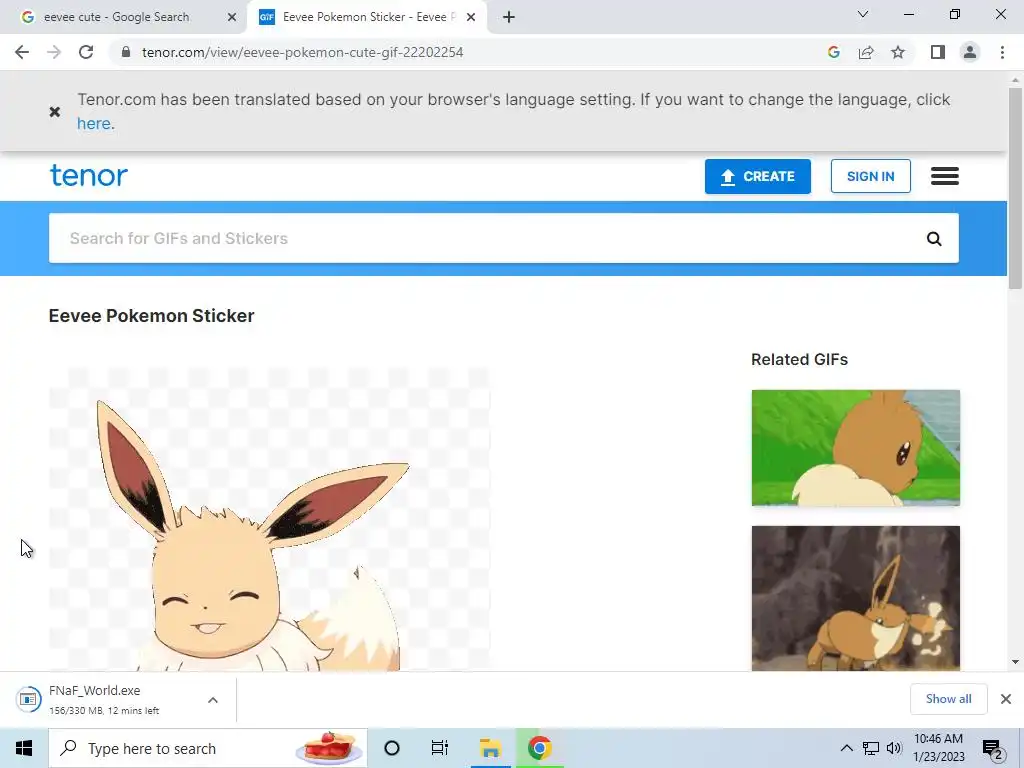Screen dimensions: 1024x768
Task: Click the 'Related GIFs' heading
Action: [799, 360]
